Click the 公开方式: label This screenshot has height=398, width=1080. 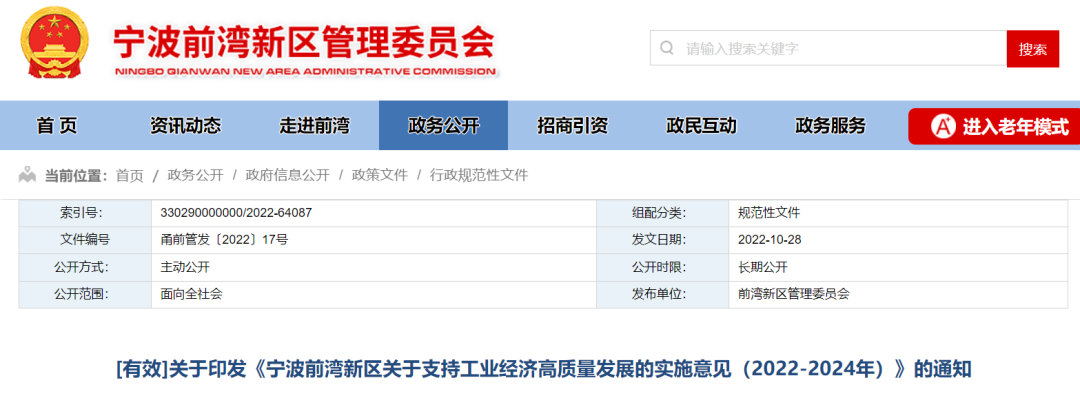pos(81,267)
